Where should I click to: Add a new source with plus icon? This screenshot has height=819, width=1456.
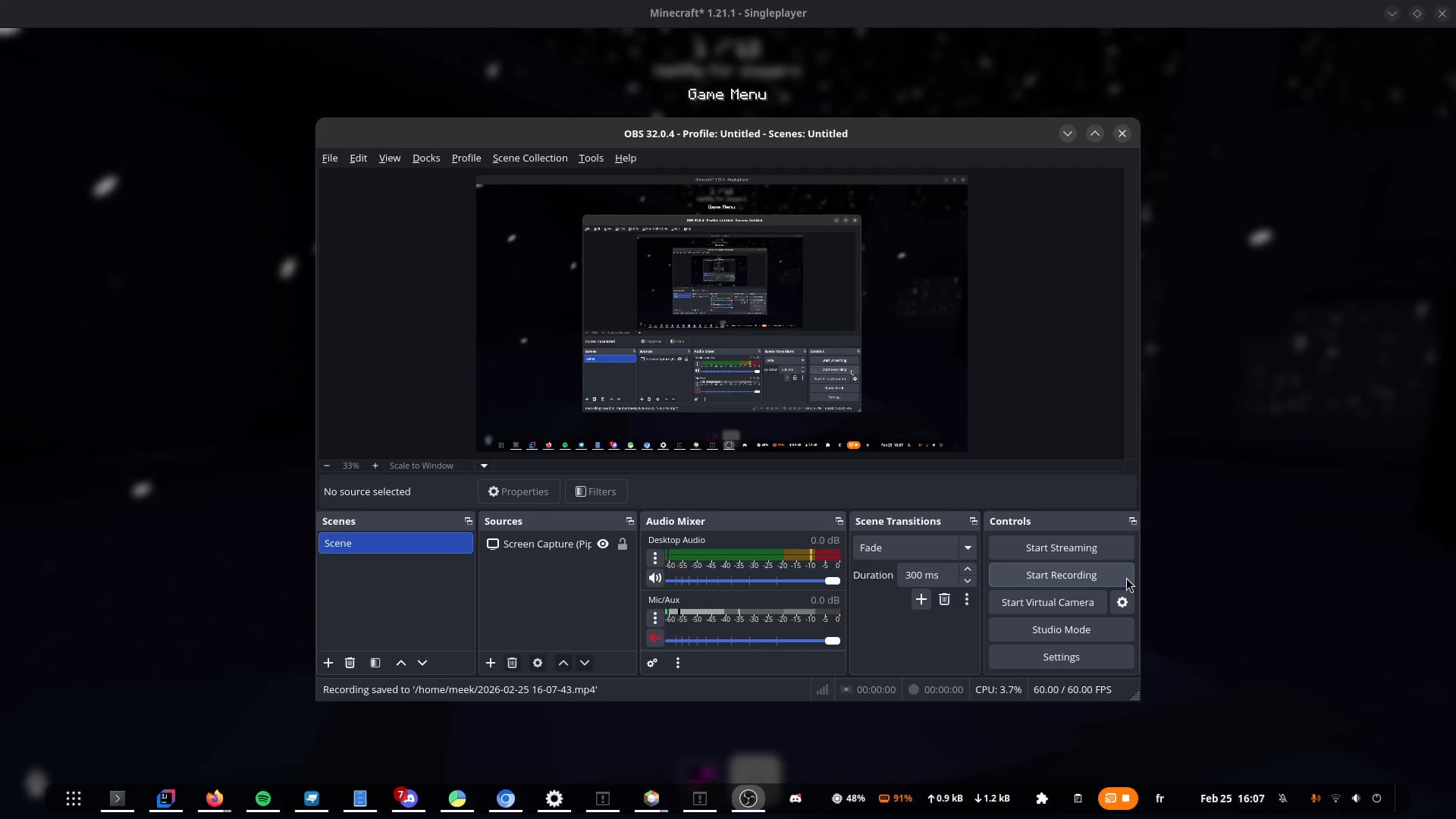pos(491,663)
